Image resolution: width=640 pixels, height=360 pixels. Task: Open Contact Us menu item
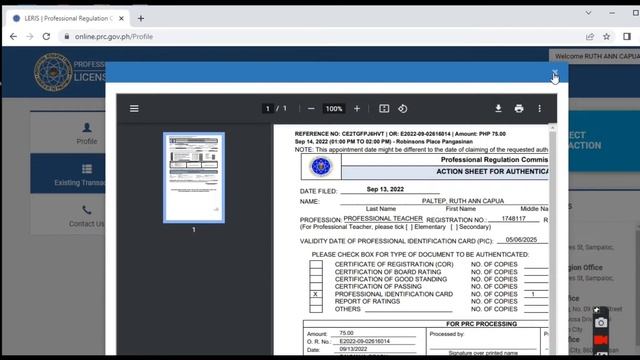pos(87,216)
